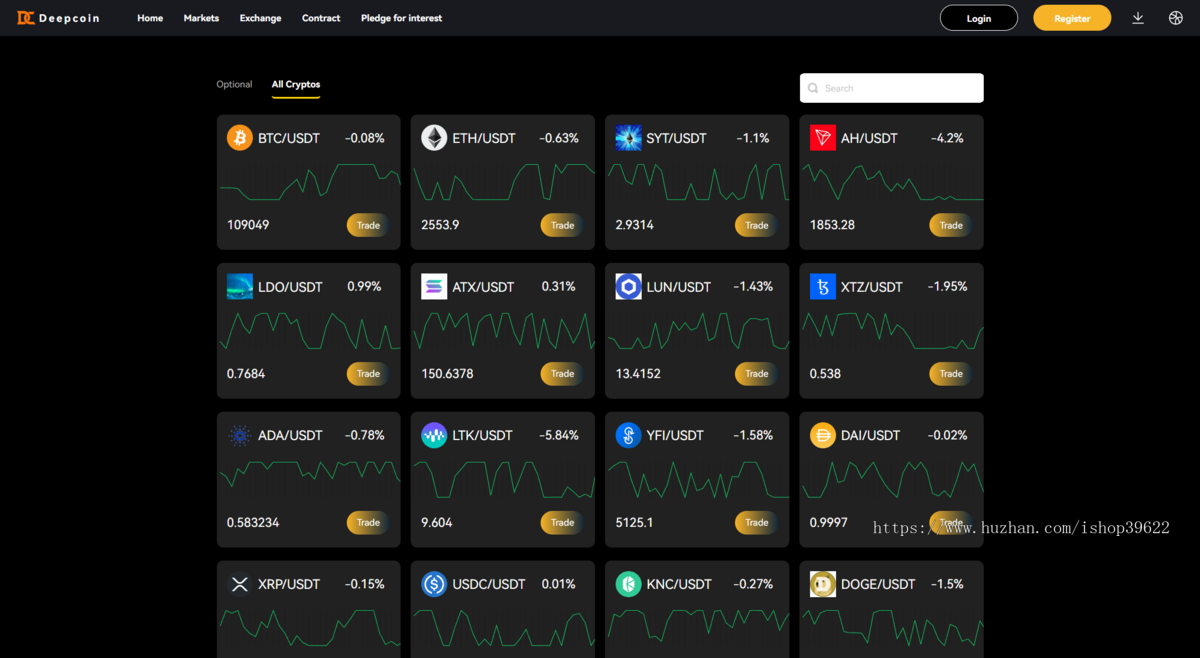This screenshot has width=1200, height=658.
Task: Click the 109049 BTC price value
Action: tap(248, 225)
